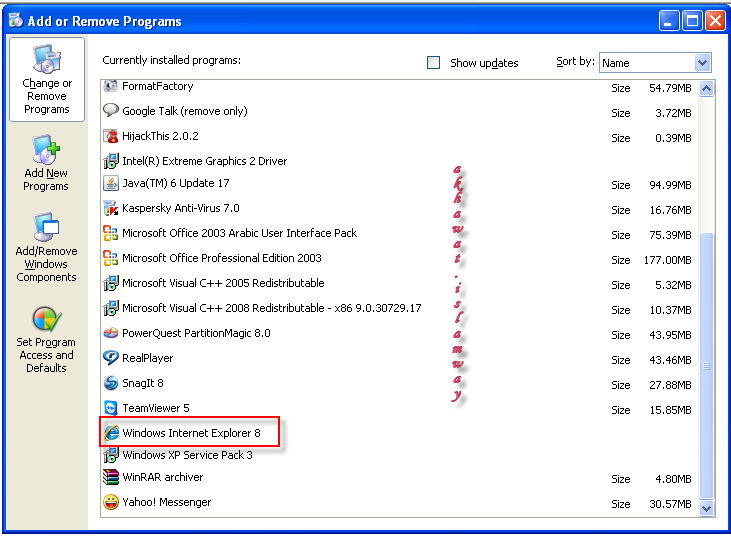
Task: Select the FormatFactory entry
Action: click(400, 87)
